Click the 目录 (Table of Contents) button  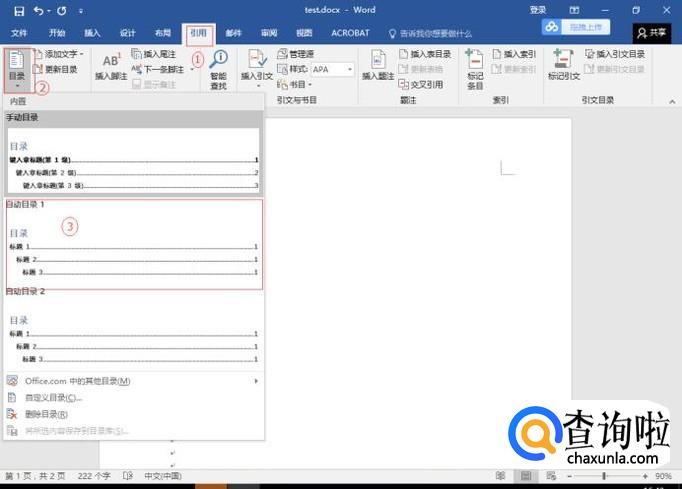click(x=17, y=66)
